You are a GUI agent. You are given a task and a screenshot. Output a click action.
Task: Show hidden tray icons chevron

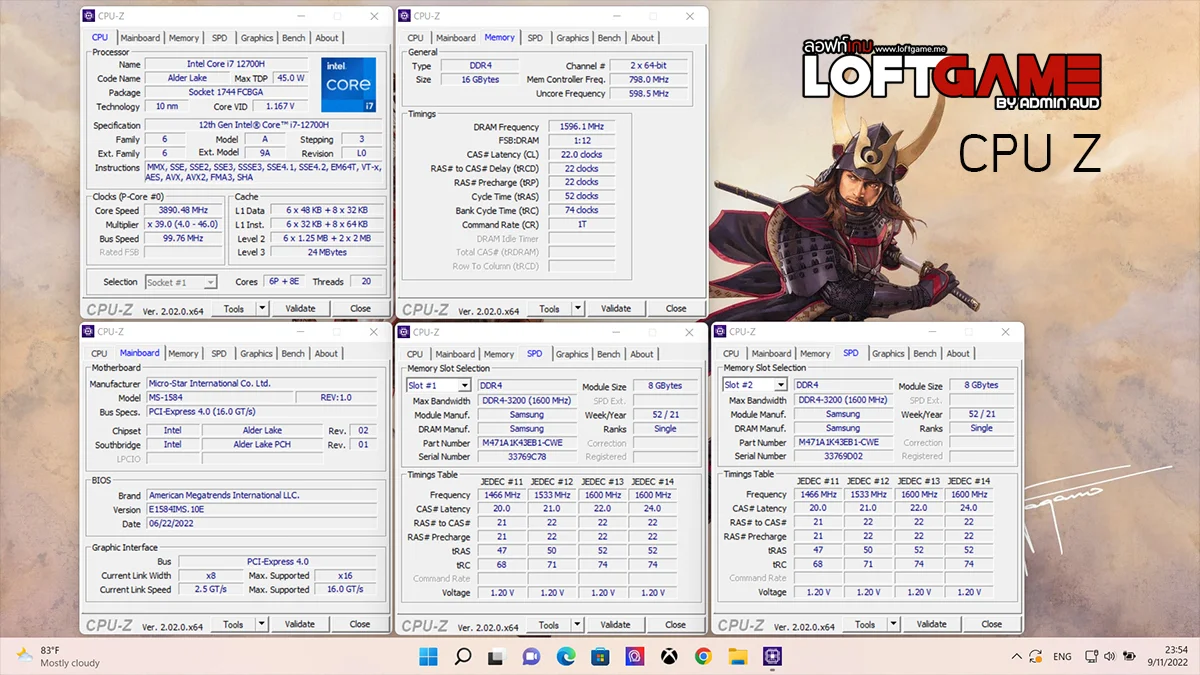point(1016,657)
